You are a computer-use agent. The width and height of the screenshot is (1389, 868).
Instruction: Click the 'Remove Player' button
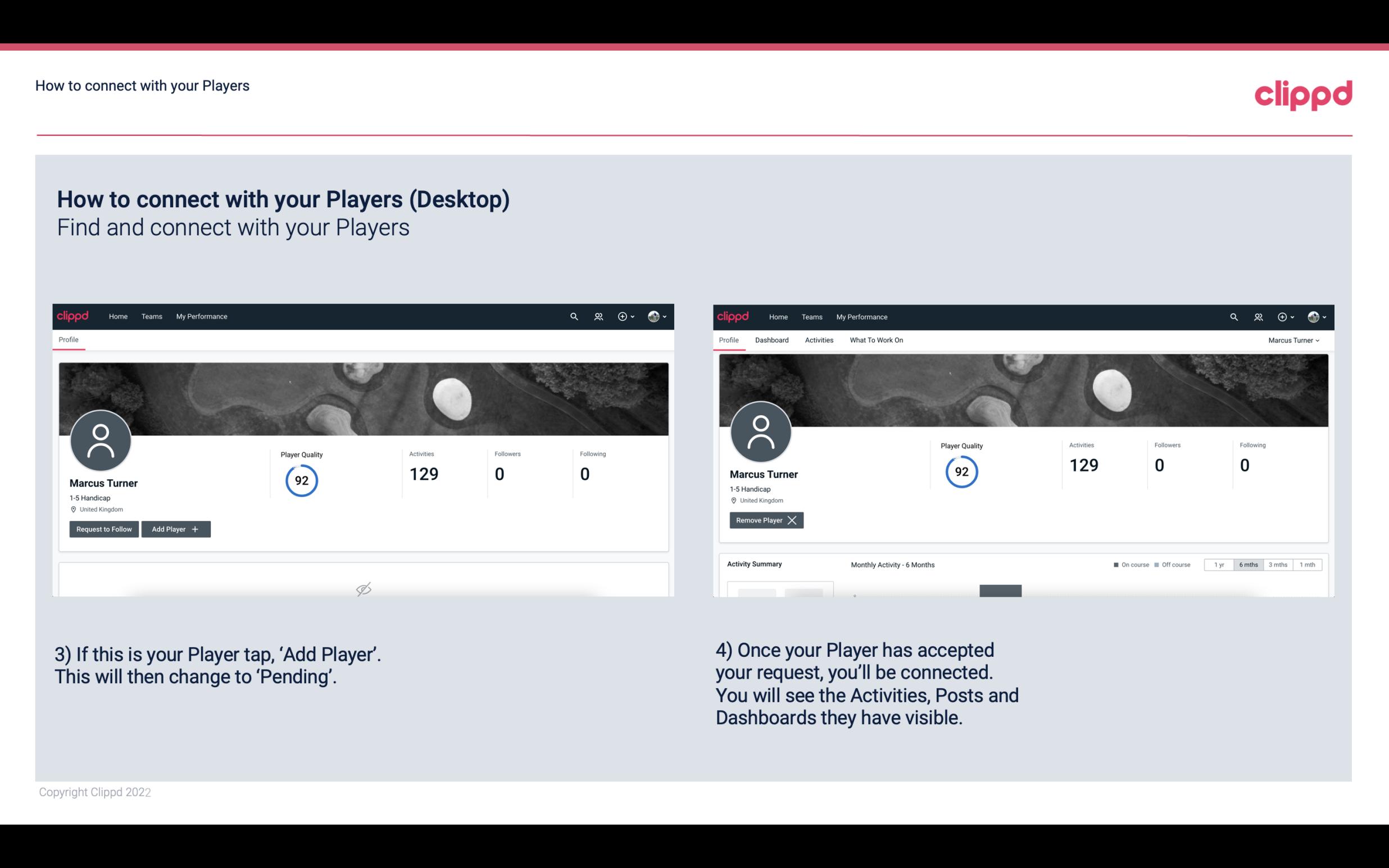(765, 520)
